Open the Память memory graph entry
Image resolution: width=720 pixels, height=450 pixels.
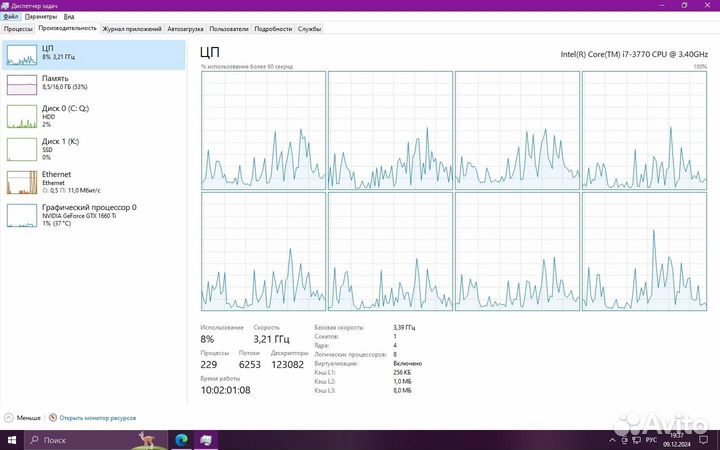[94, 85]
